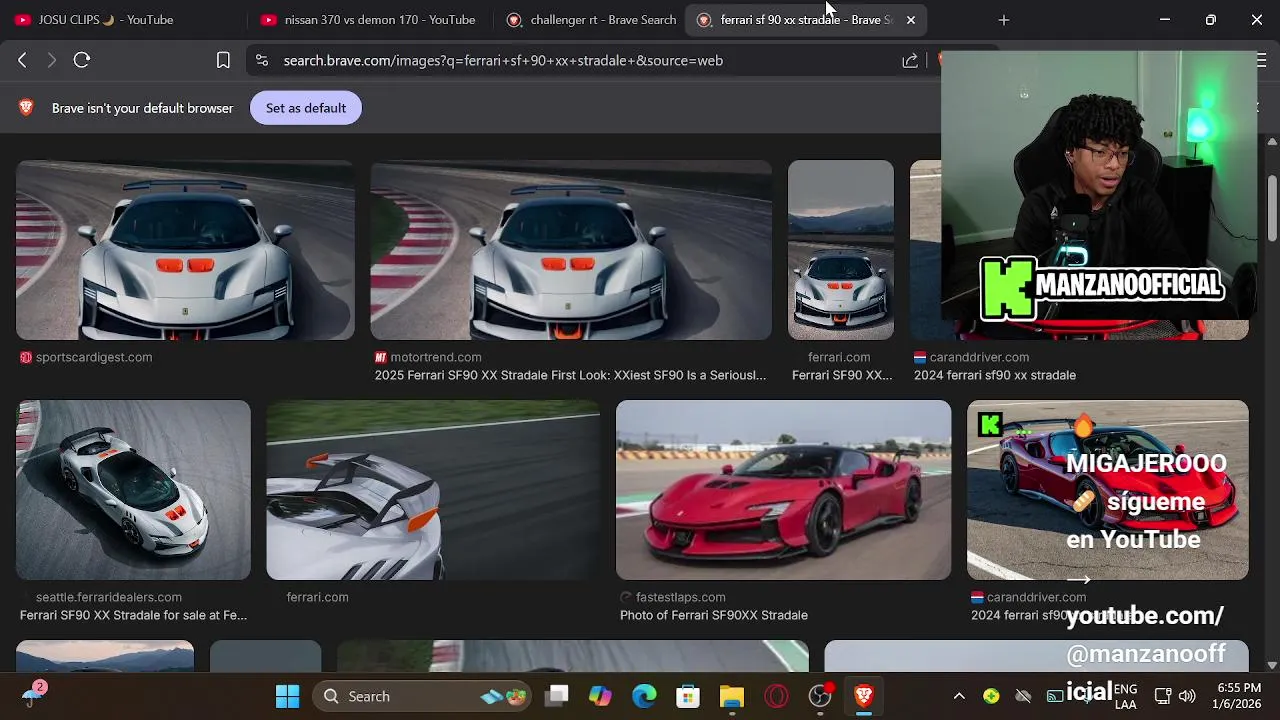Open Task View from the taskbar

point(557,696)
